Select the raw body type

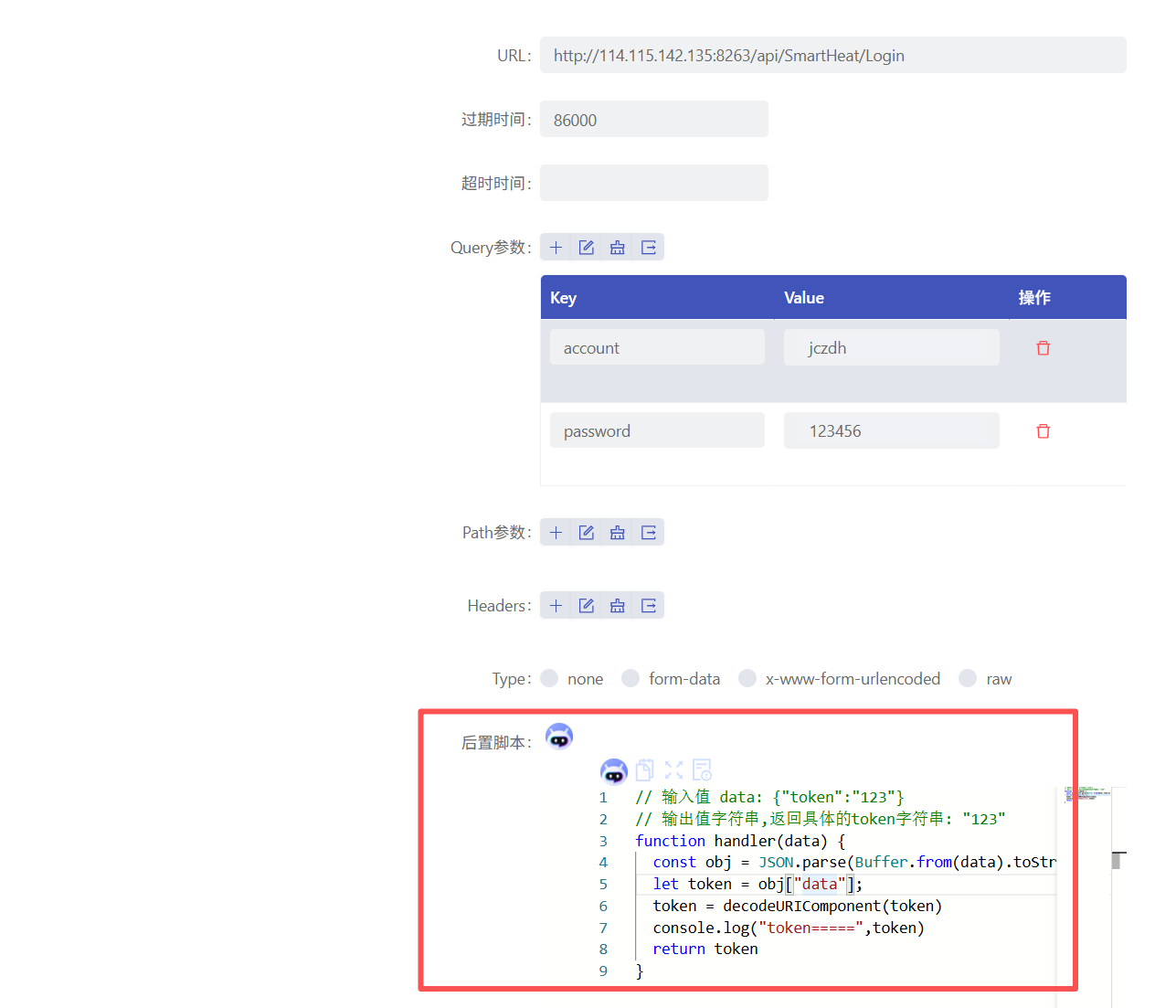pos(968,678)
